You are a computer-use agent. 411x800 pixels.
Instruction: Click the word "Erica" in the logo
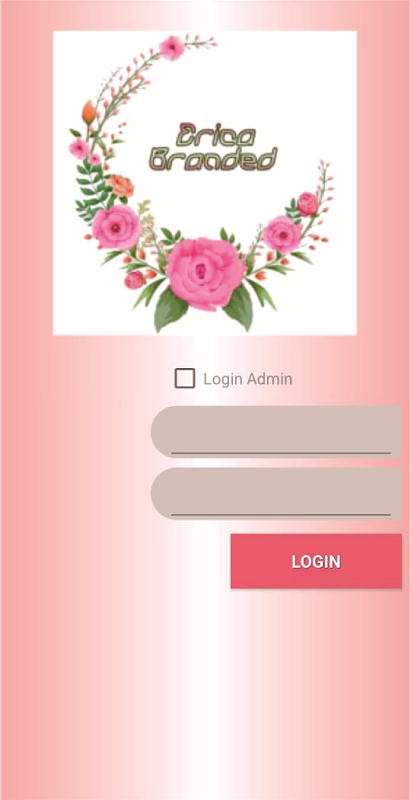click(216, 135)
